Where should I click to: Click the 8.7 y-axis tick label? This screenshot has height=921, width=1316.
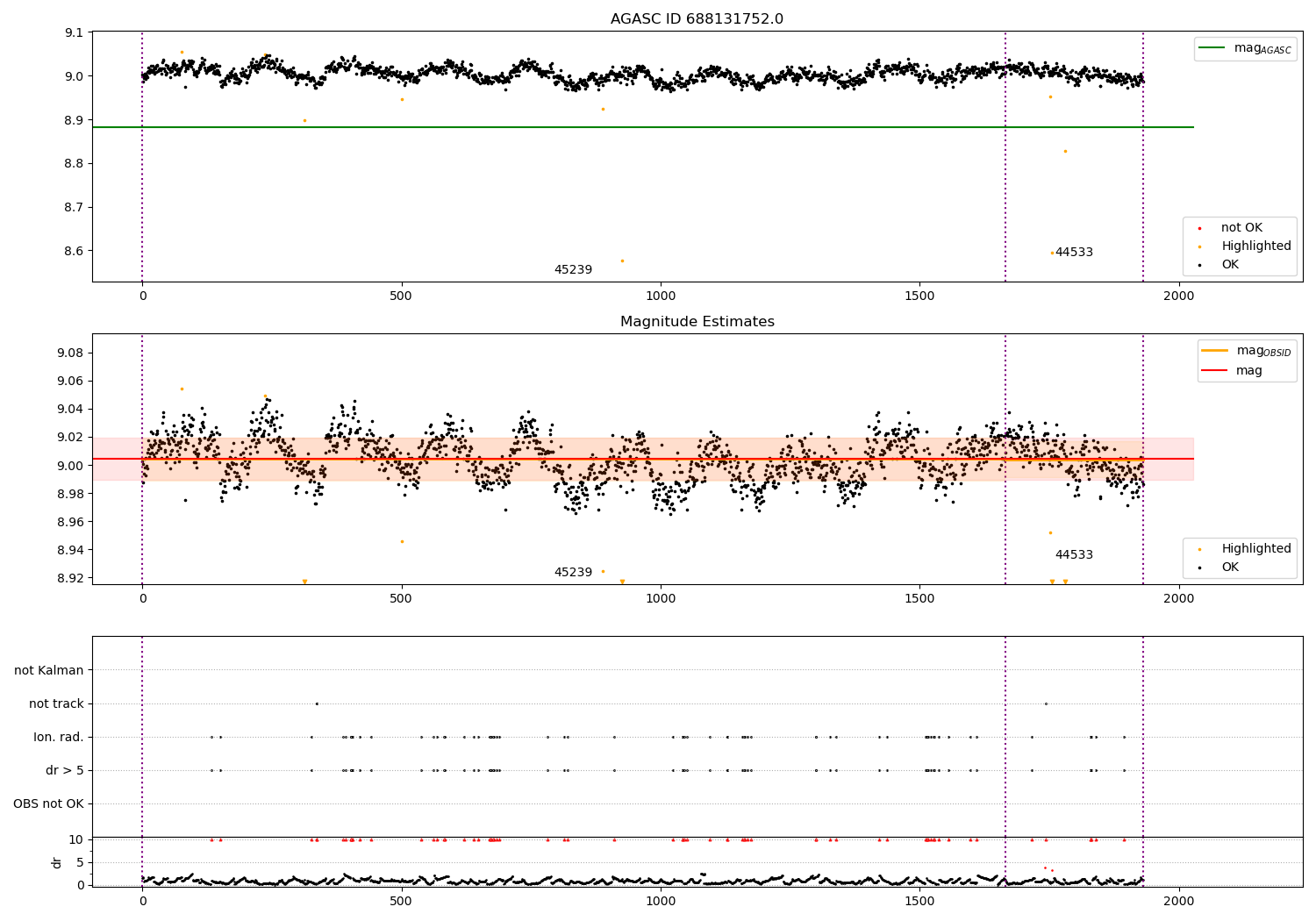pyautogui.click(x=75, y=208)
